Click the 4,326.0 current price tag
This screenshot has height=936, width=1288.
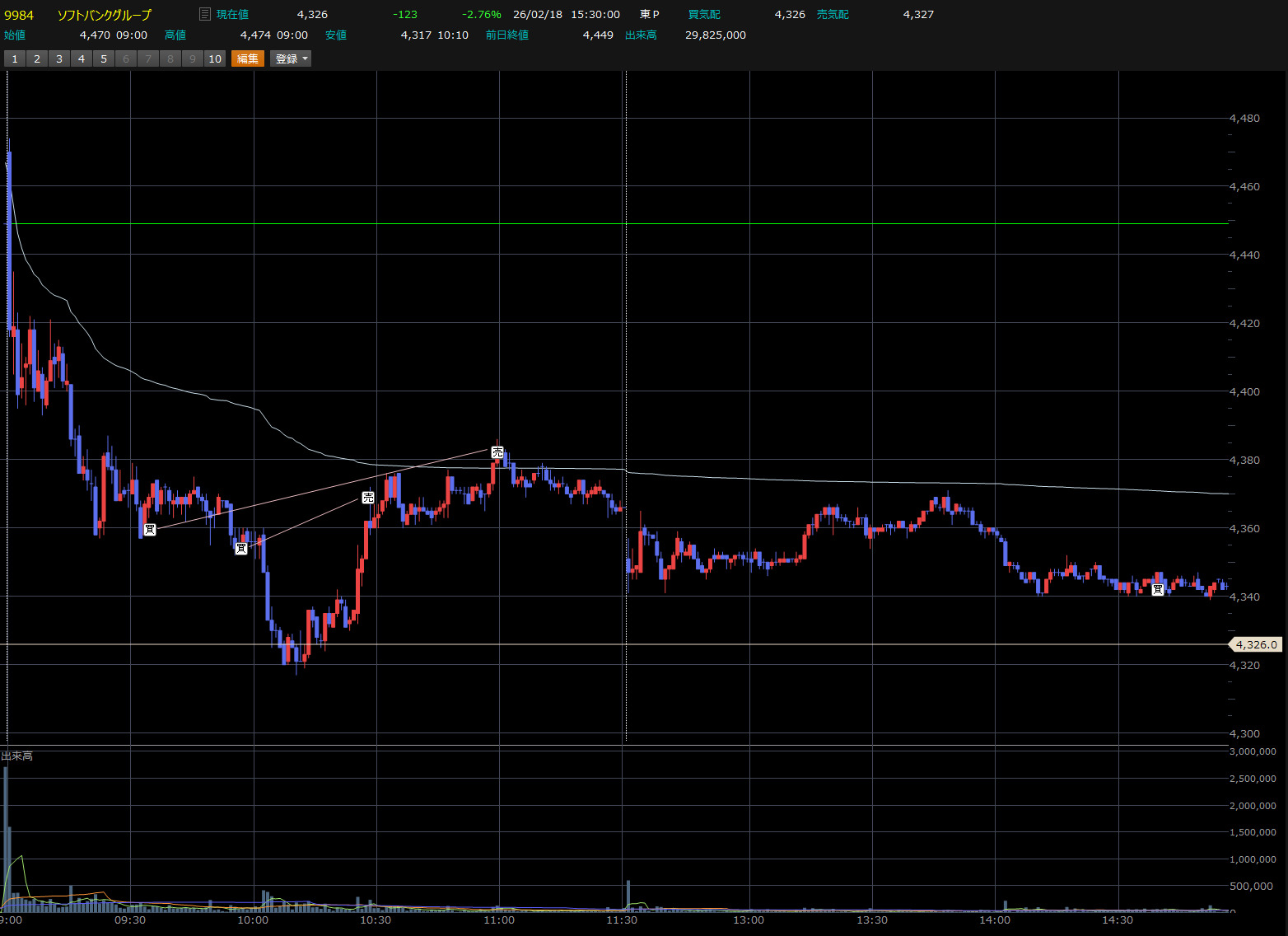coord(1256,644)
